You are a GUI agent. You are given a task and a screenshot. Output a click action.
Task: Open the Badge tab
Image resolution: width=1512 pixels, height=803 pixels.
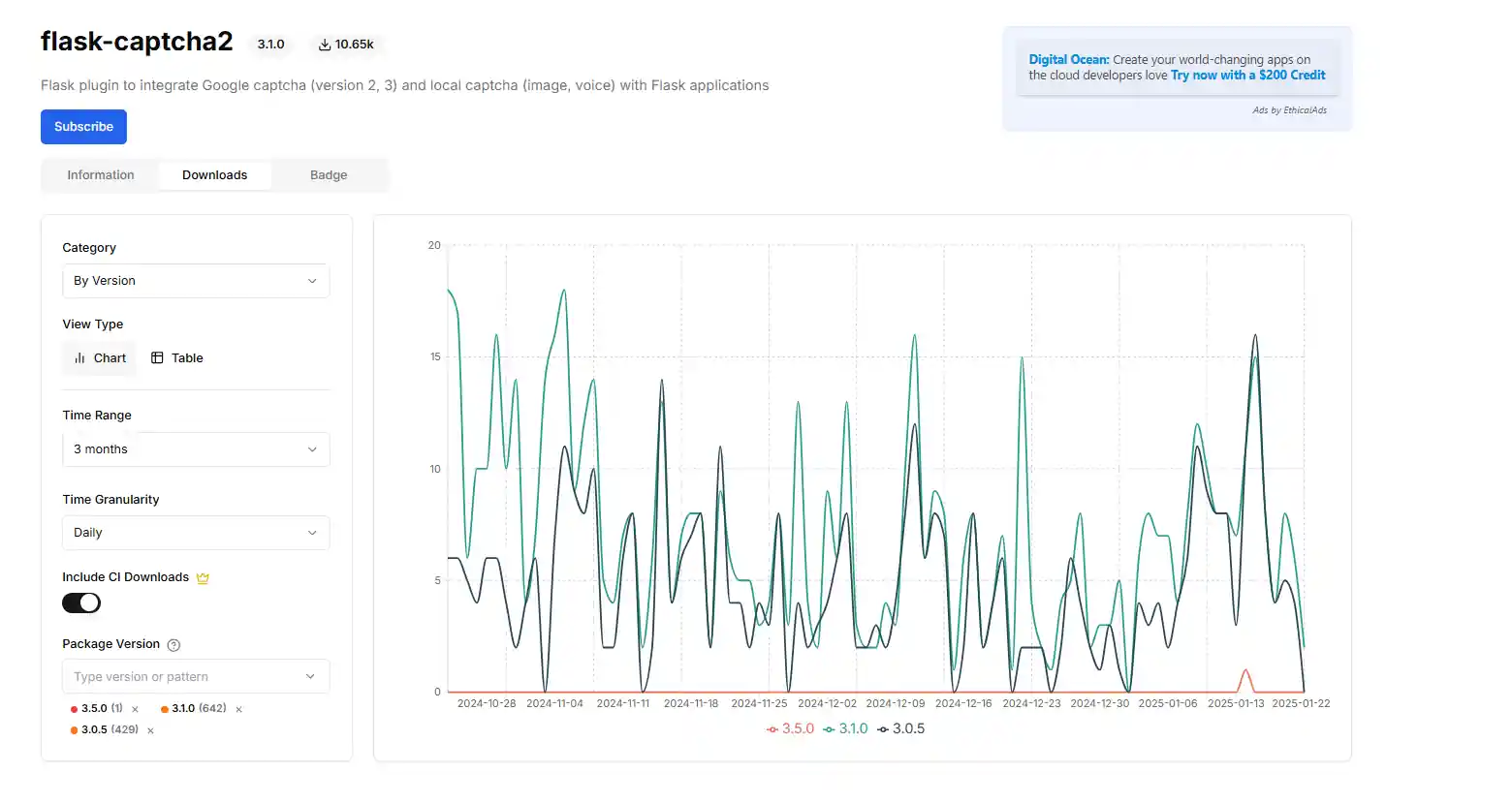(x=329, y=175)
